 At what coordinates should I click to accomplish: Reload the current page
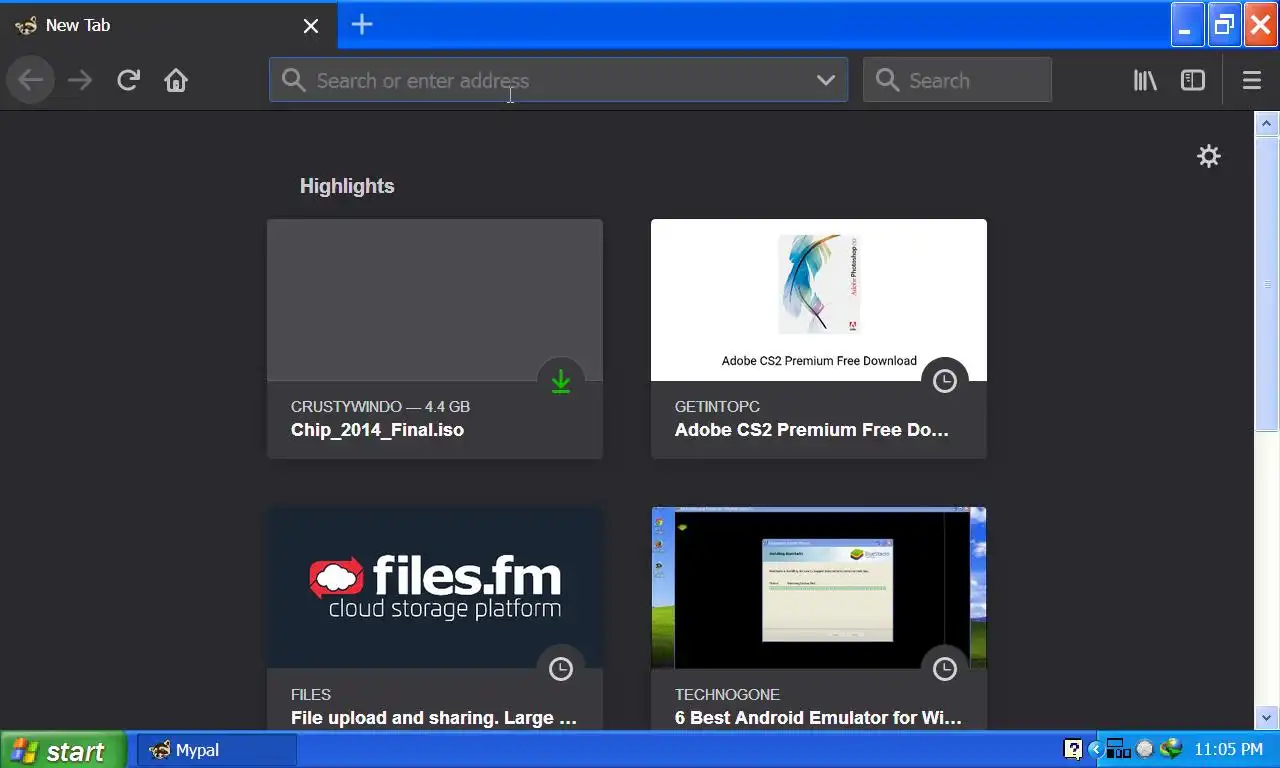(x=128, y=80)
